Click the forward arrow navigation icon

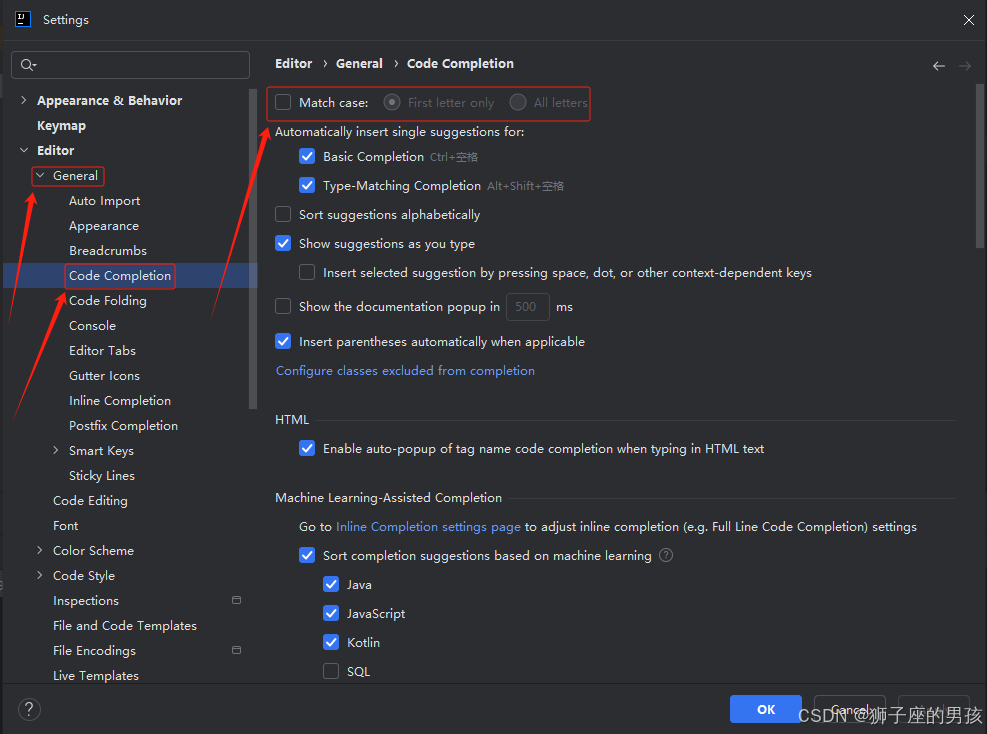pyautogui.click(x=964, y=65)
